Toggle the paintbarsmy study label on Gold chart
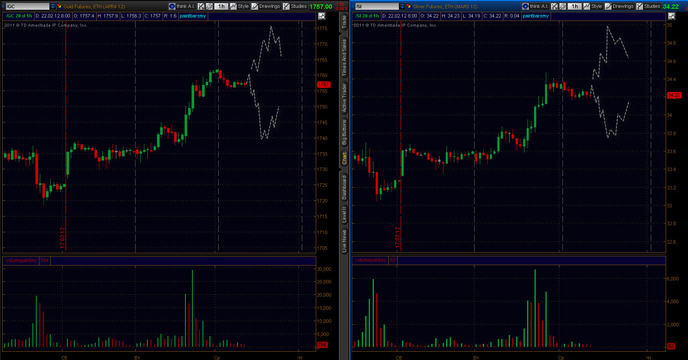 pos(193,16)
